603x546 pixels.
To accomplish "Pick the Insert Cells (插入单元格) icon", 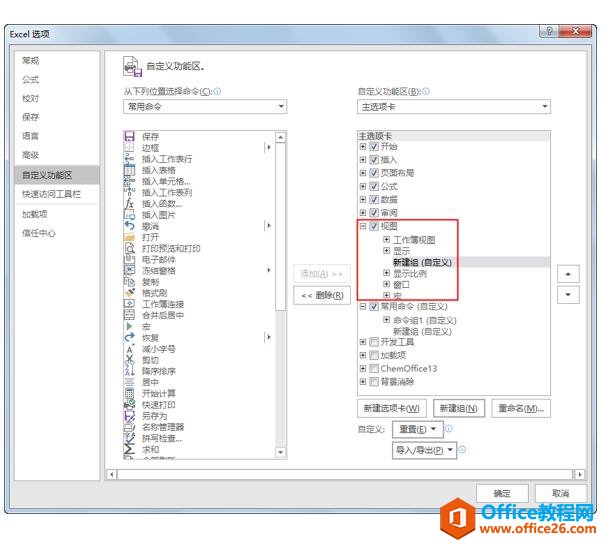I will tap(129, 181).
